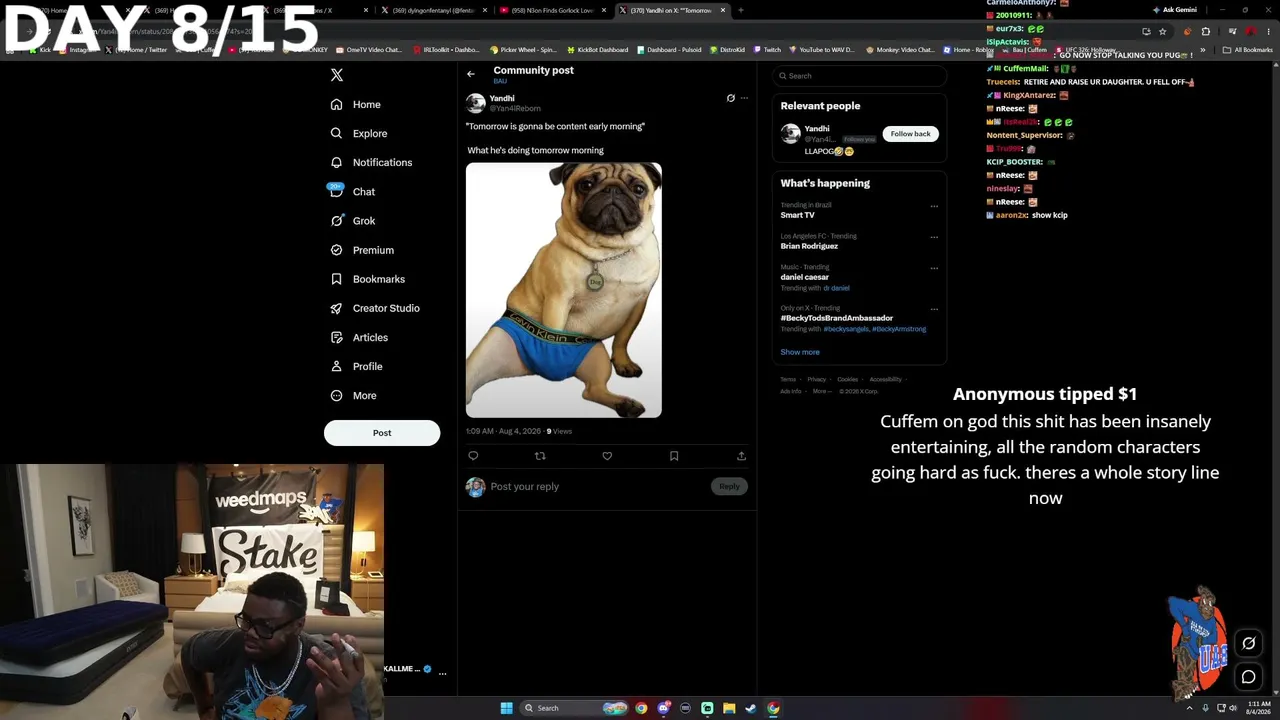Viewport: 1280px width, 720px height.
Task: Open the Picker Wheel bookmark
Action: click(x=524, y=49)
